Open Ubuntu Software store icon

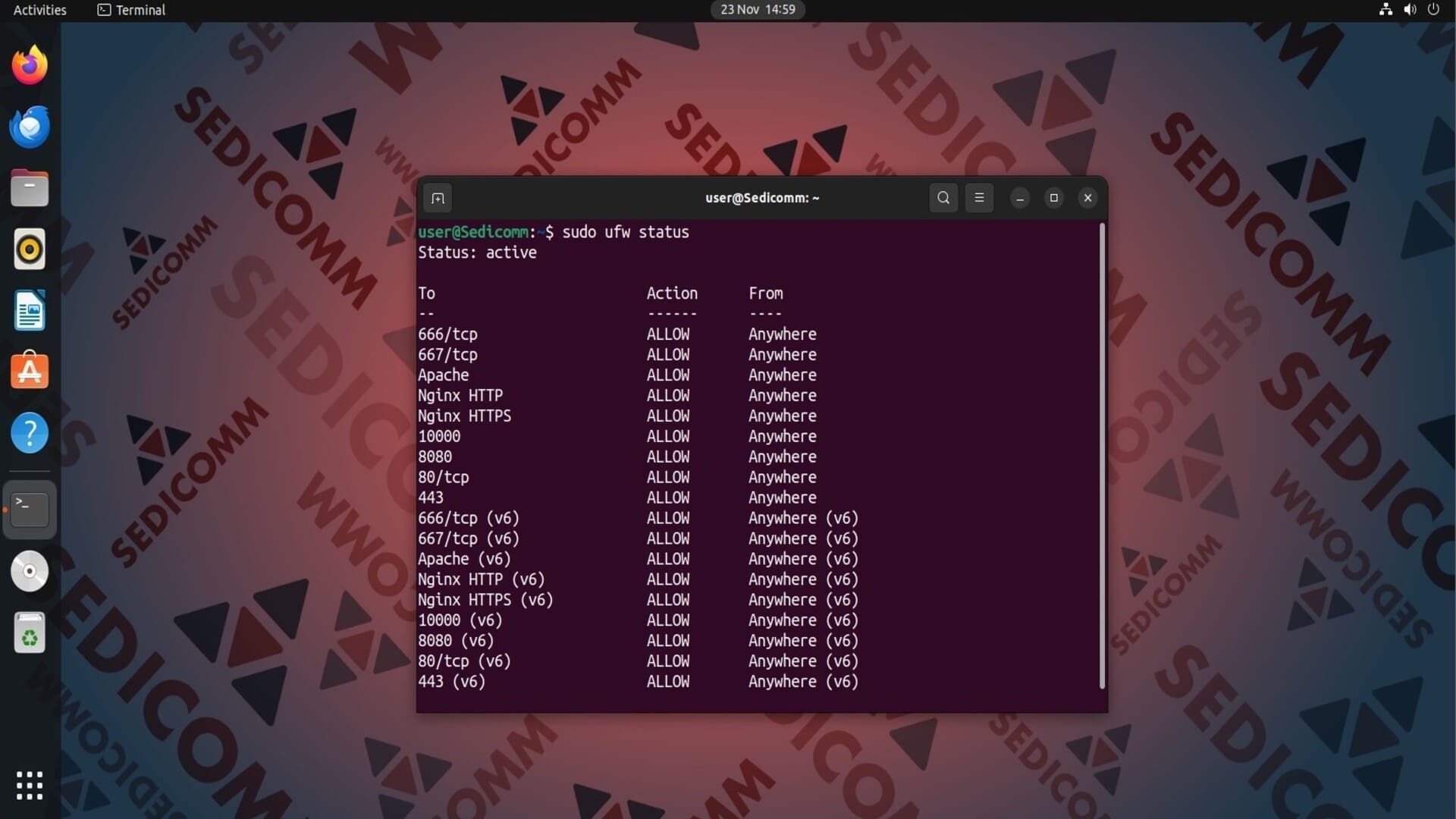point(30,371)
